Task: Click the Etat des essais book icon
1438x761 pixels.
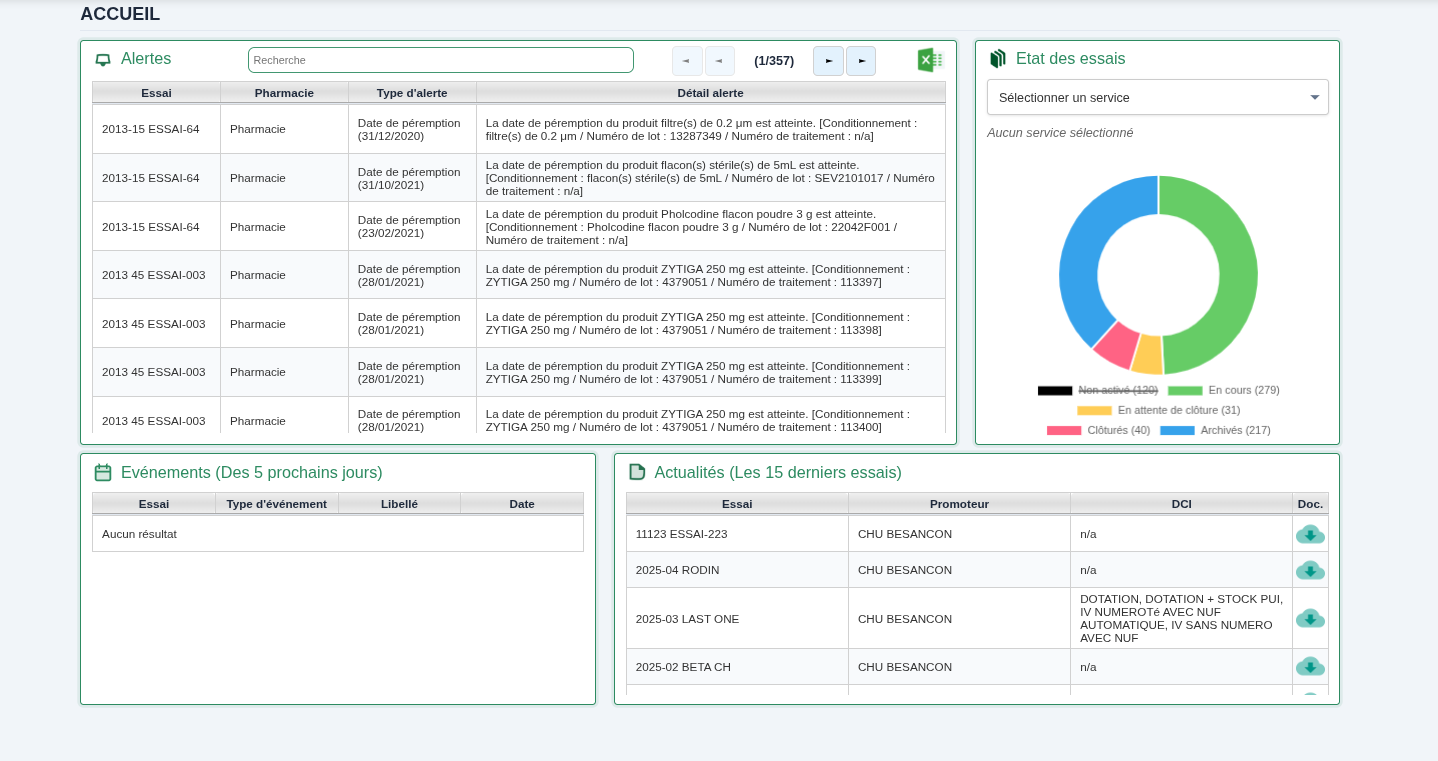Action: [997, 59]
